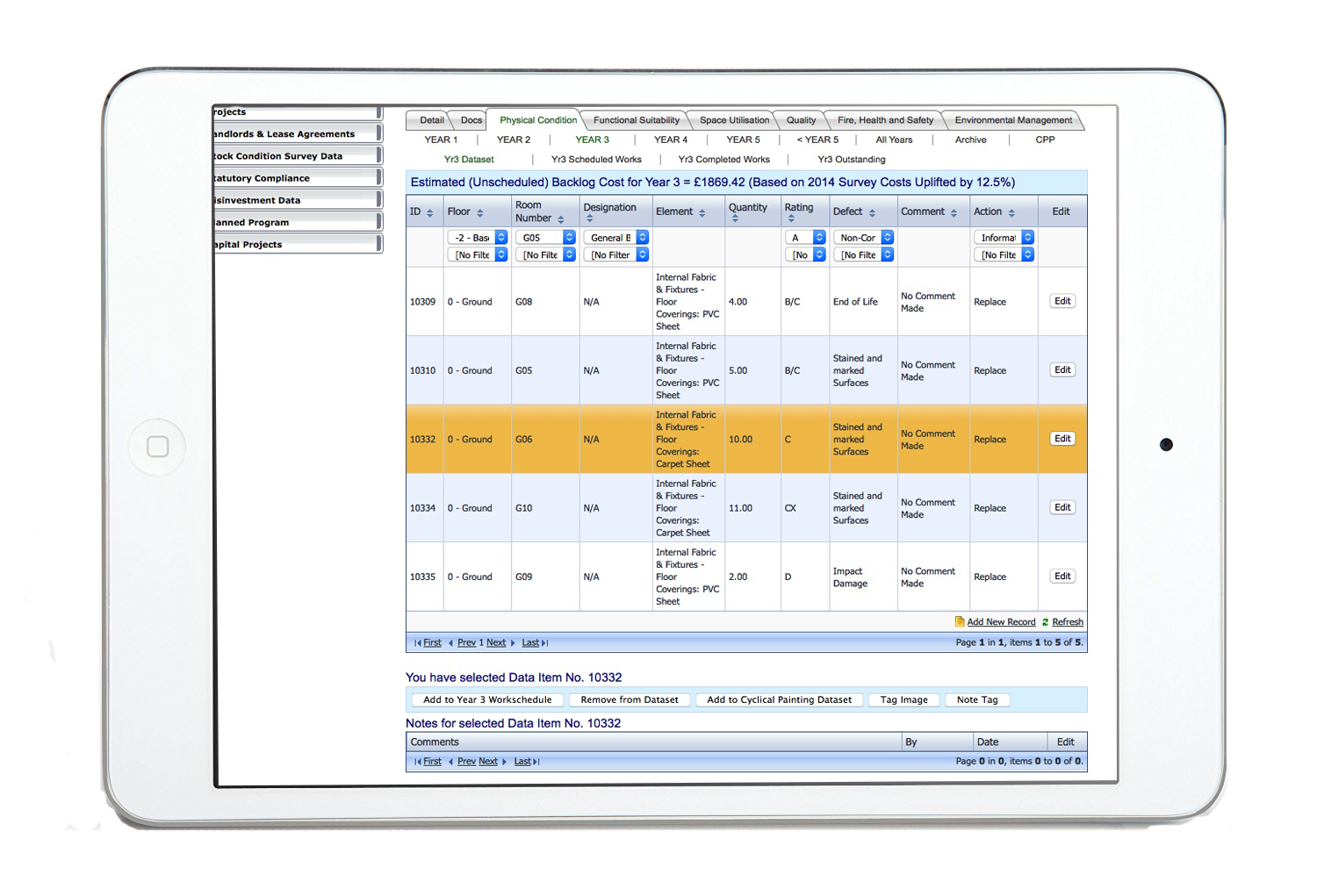Sort by Room Number column arrows

pyautogui.click(x=561, y=219)
